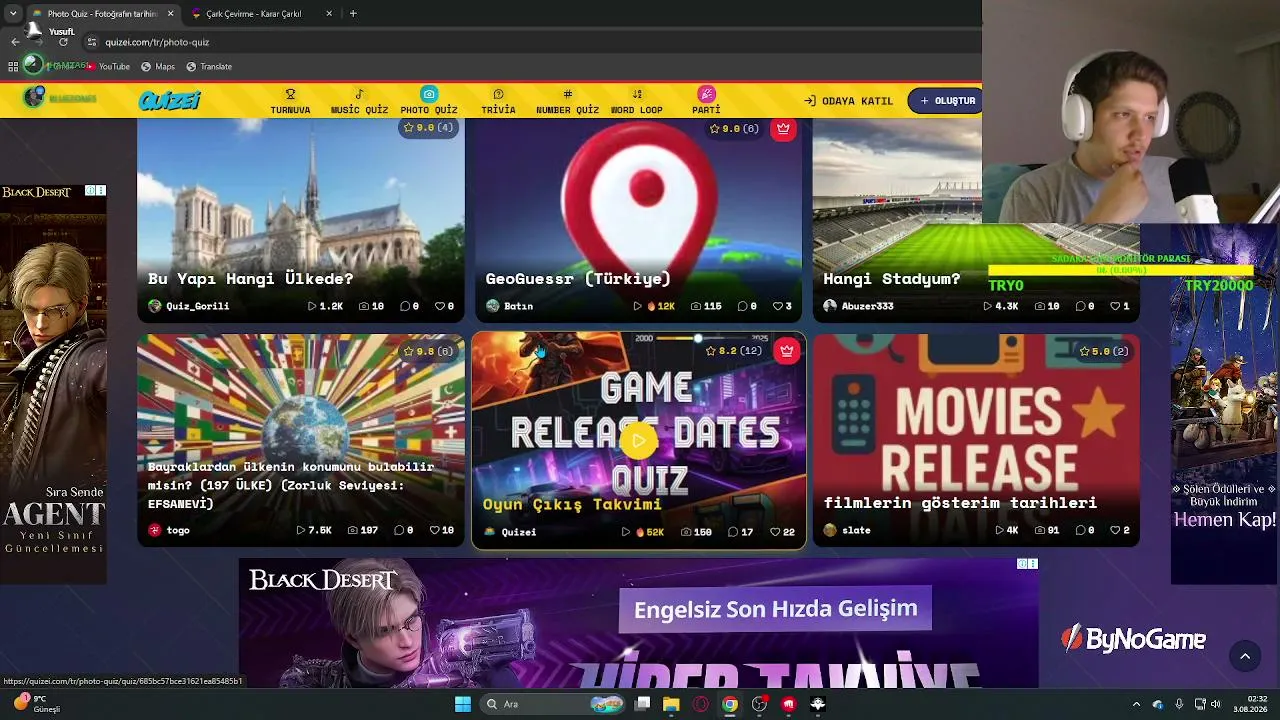
Task: Open the Number Quiz hash icon
Action: [567, 95]
